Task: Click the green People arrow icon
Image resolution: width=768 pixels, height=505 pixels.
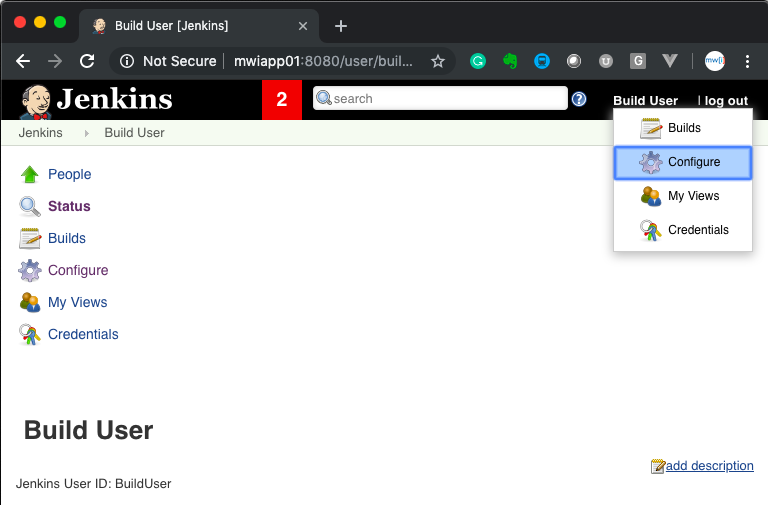Action: pyautogui.click(x=30, y=174)
